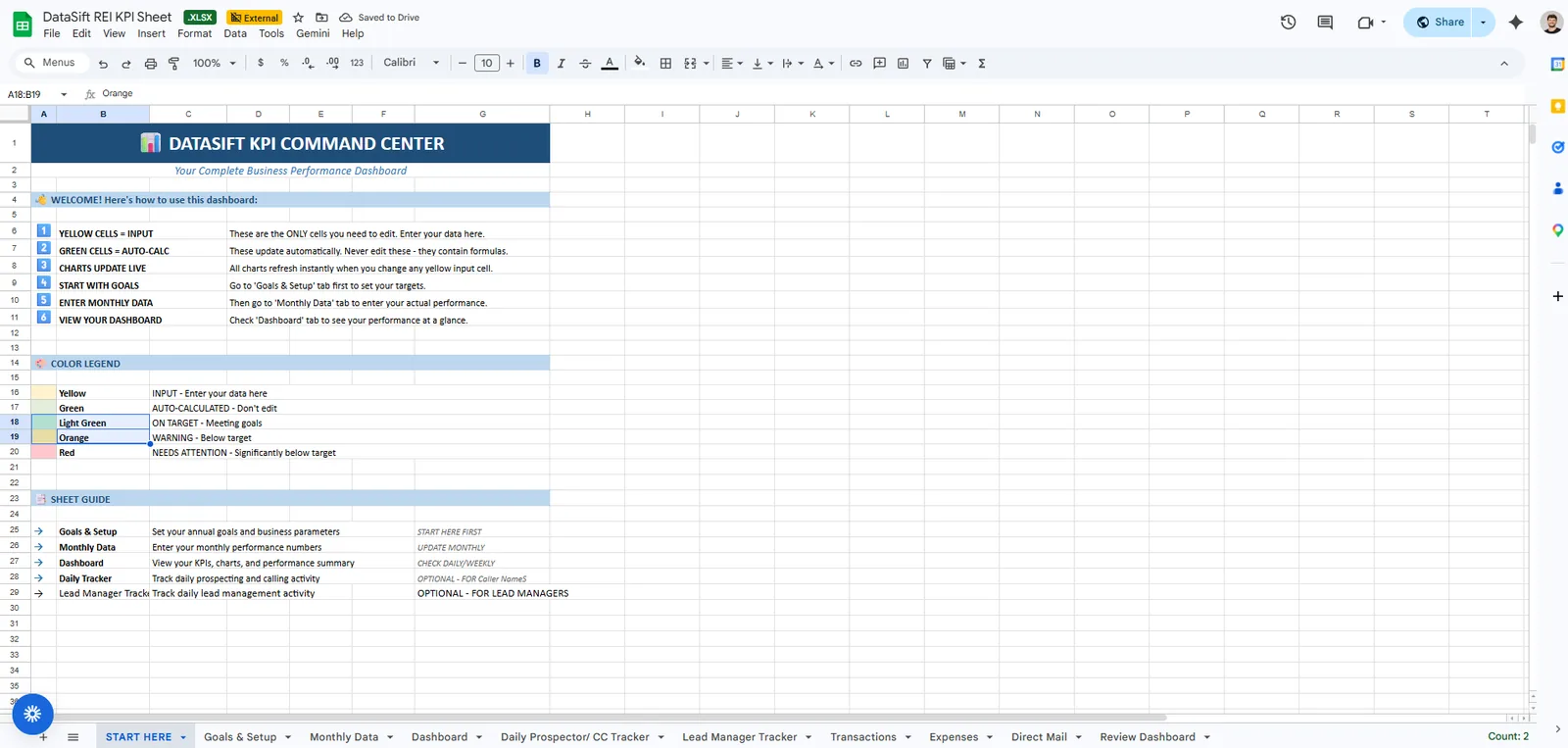This screenshot has width=1568, height=748.
Task: Toggle italic formatting
Action: [562, 63]
